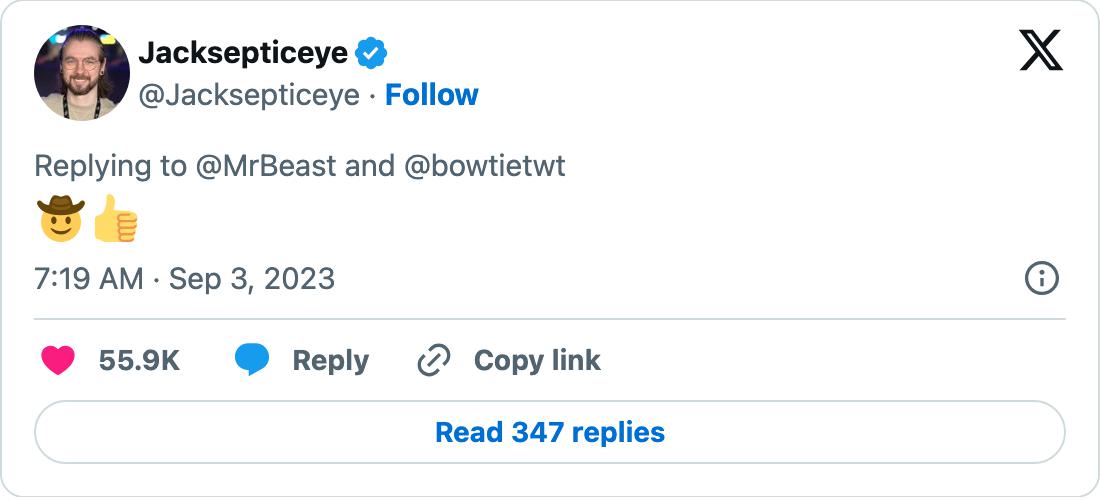Click the Copy link text
This screenshot has width=1100, height=500.
(537, 361)
